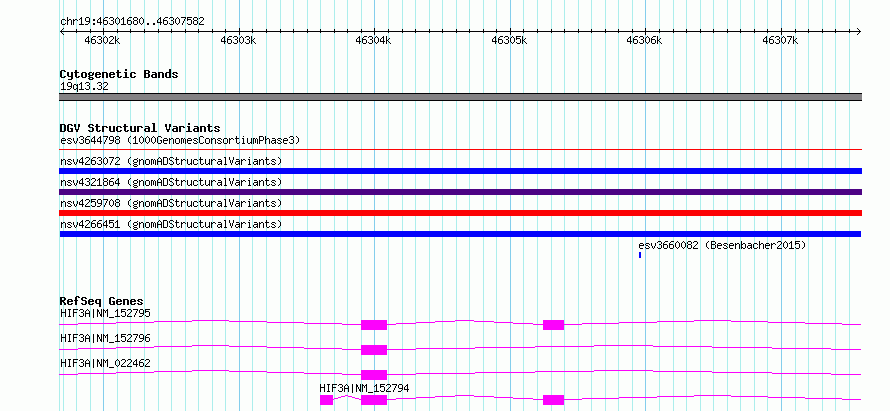The height and width of the screenshot is (411, 890).
Task: Click the nsv4259708 variant label
Action: click(171, 203)
